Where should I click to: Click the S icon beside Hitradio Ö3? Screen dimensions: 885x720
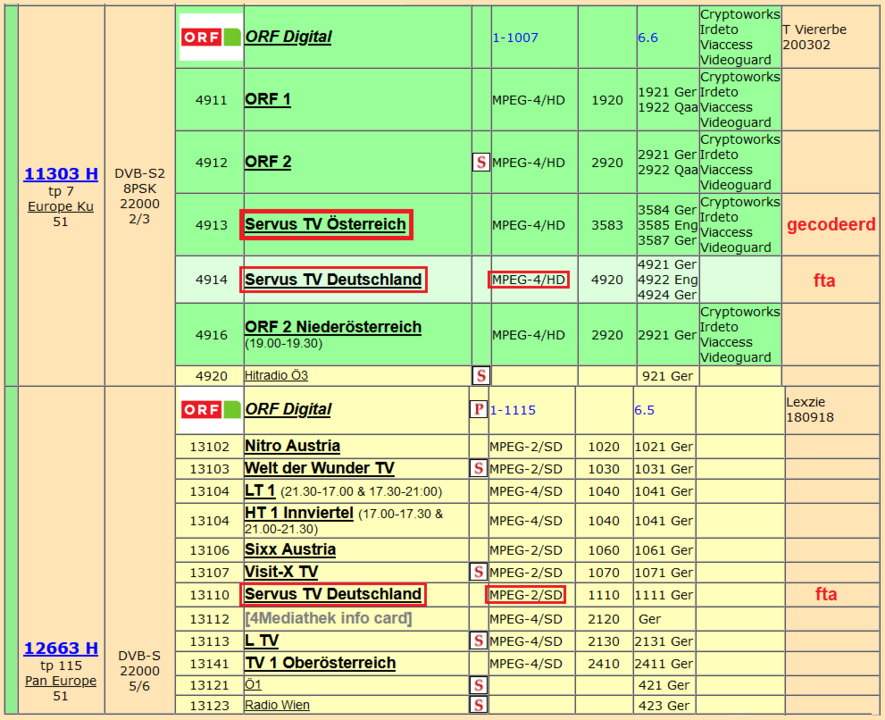click(481, 376)
